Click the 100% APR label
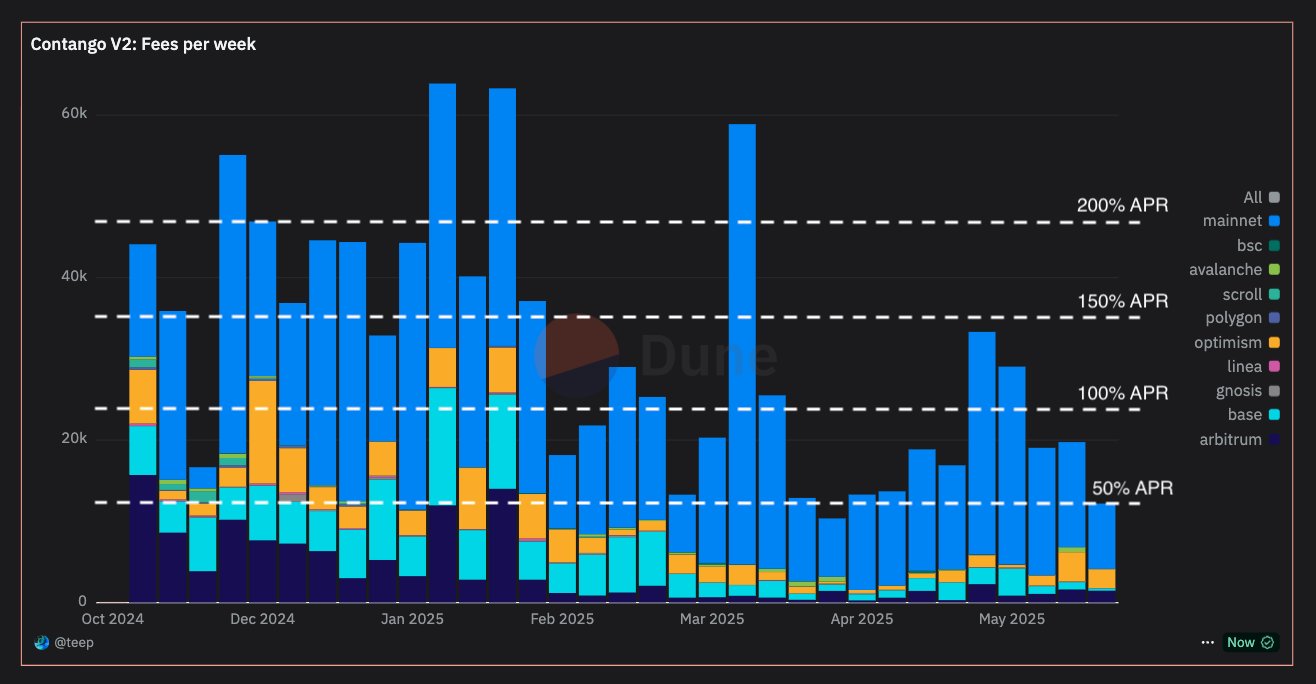This screenshot has height=684, width=1316. 1122,393
